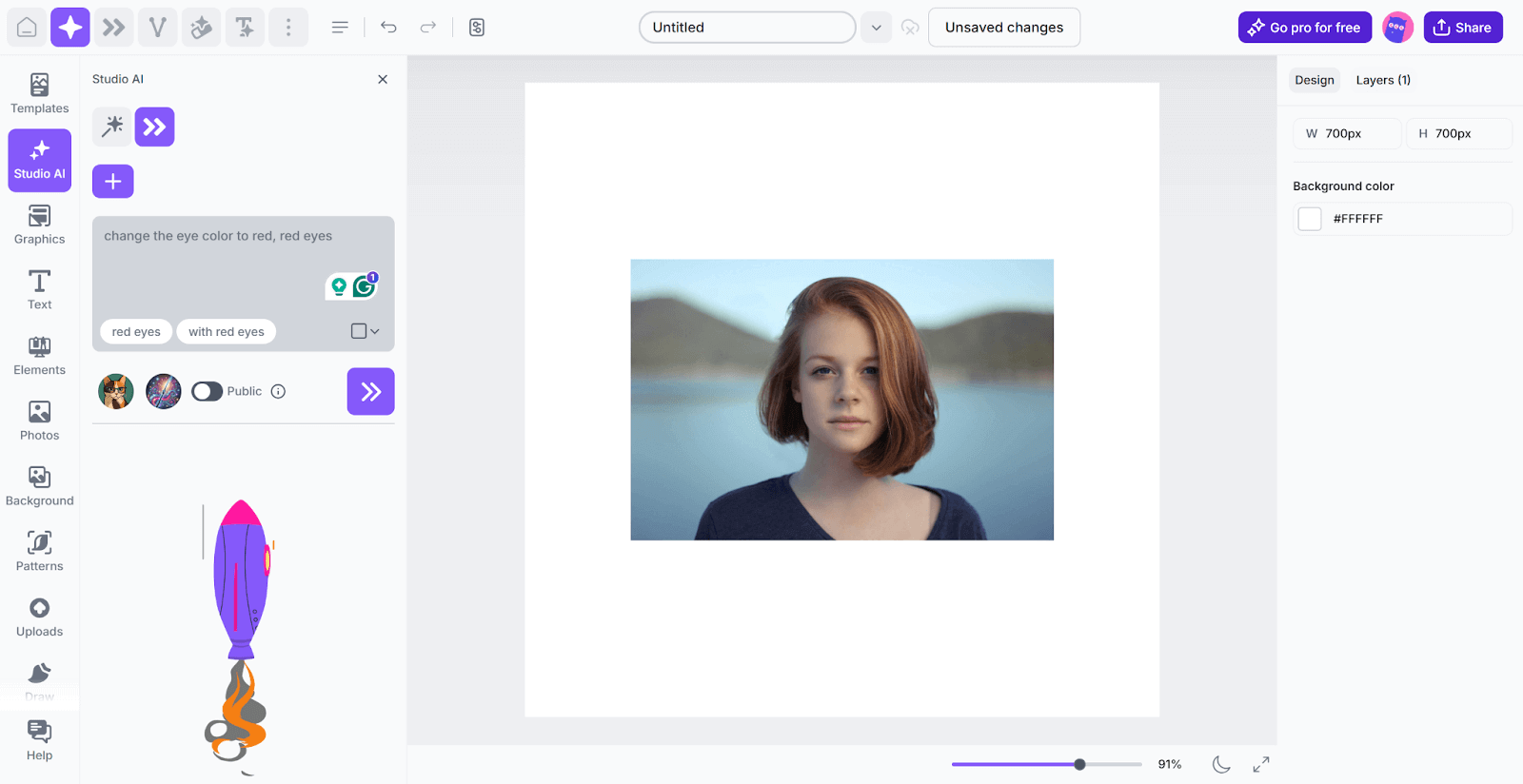Redo the last action

[x=428, y=28]
